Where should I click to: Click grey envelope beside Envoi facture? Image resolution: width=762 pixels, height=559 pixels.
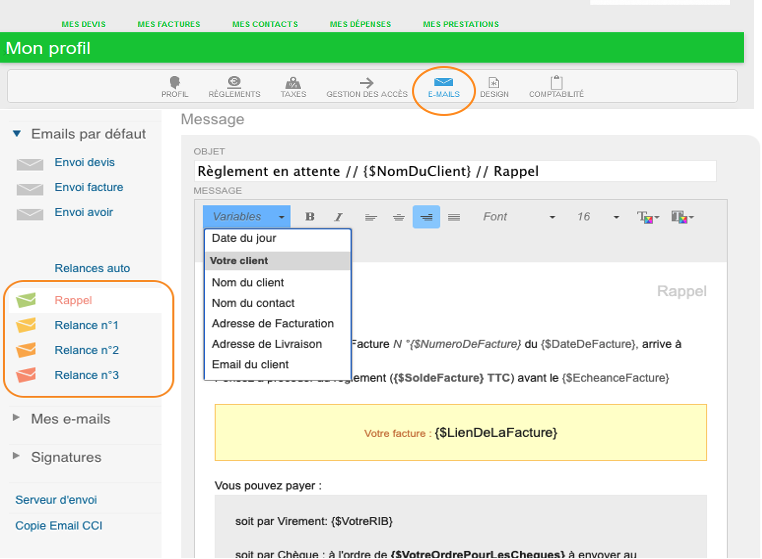click(30, 189)
